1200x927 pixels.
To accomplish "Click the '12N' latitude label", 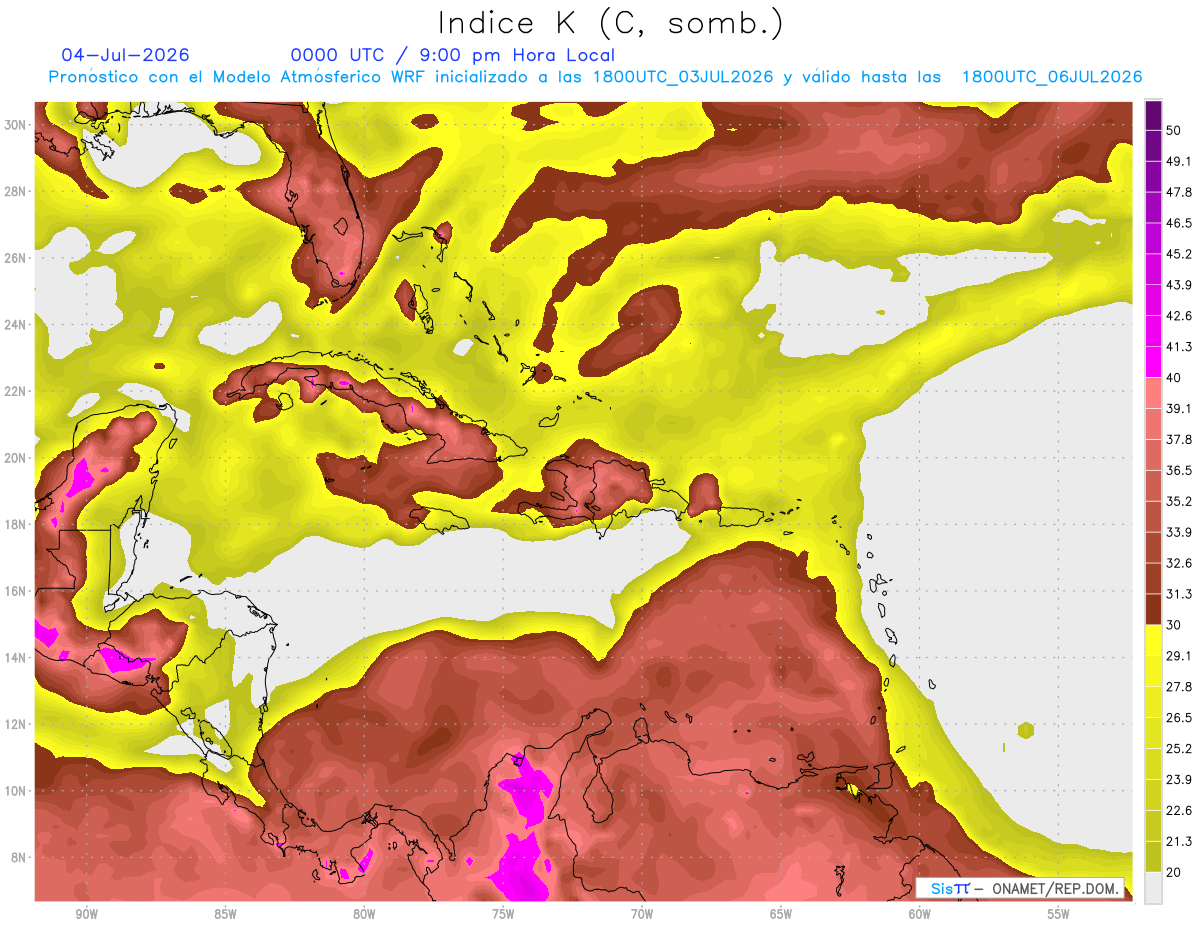I will 16,724.
